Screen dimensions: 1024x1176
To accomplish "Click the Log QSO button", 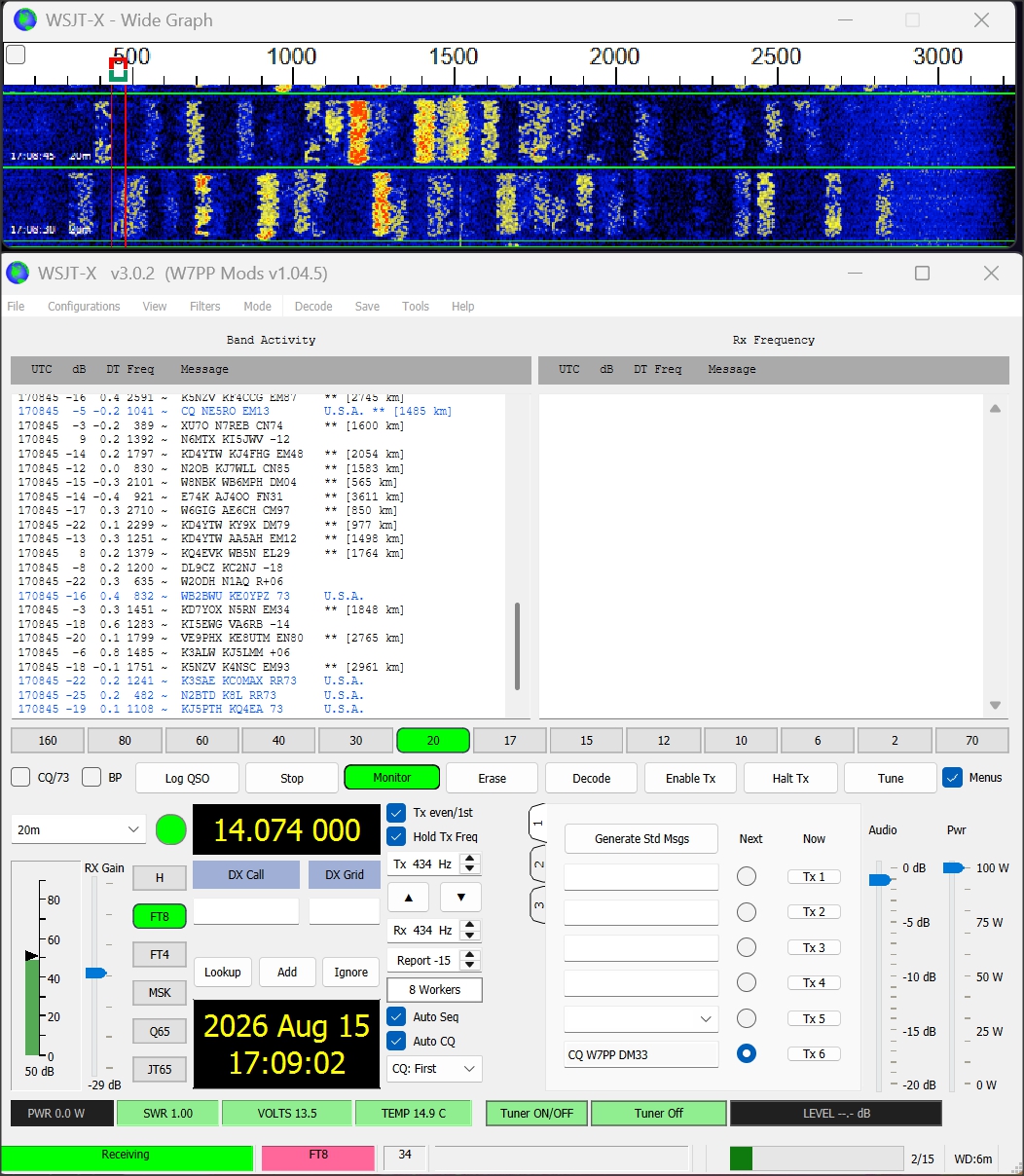I will pyautogui.click(x=188, y=778).
